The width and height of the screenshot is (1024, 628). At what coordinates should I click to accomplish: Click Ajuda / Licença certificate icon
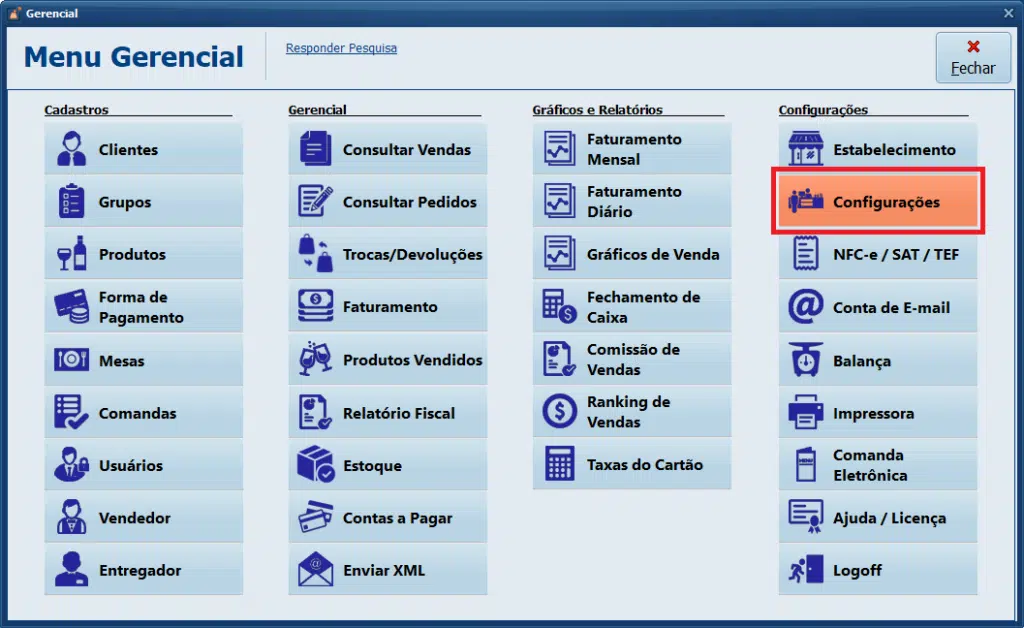click(805, 517)
